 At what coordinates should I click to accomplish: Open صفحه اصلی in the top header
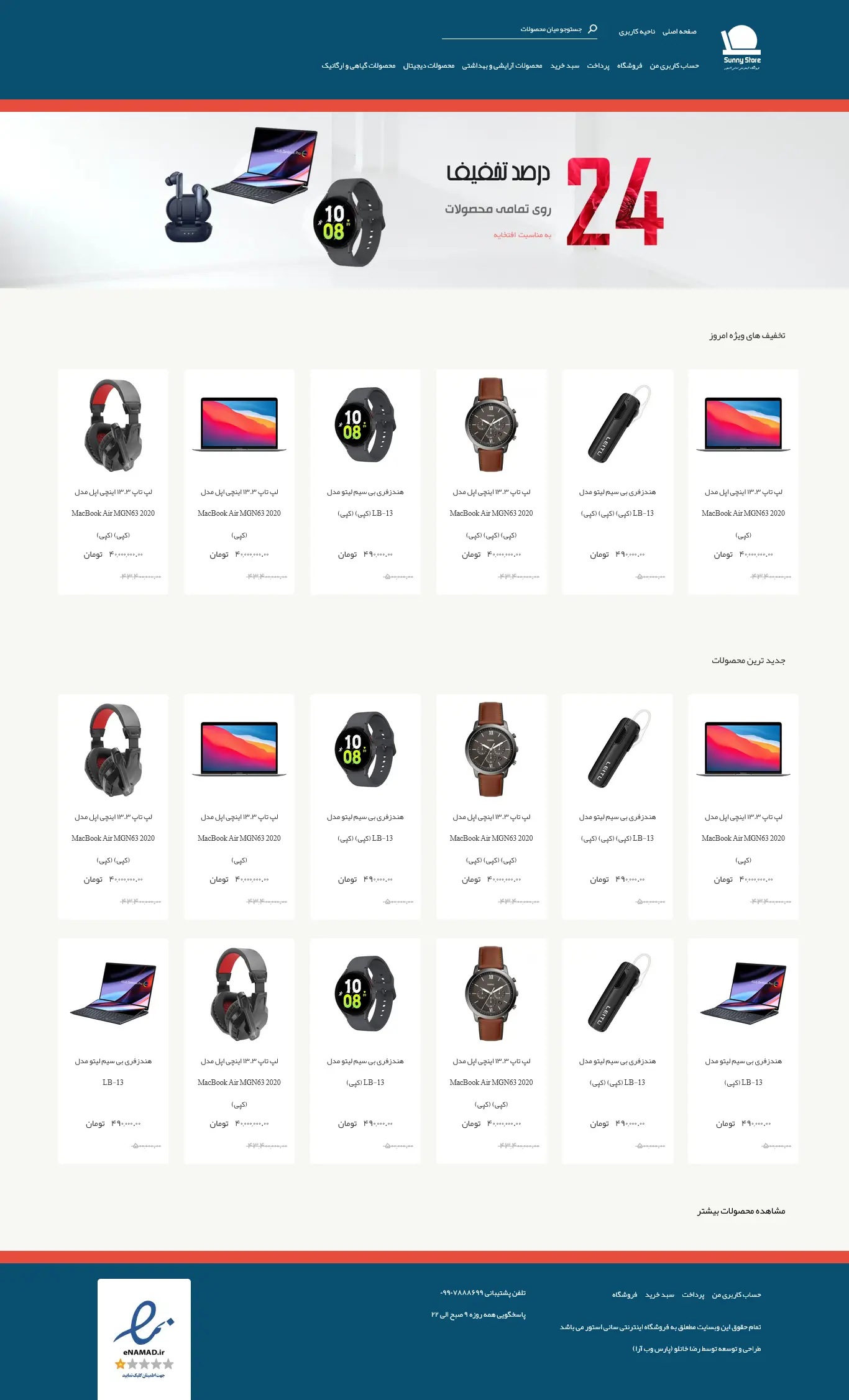pos(679,32)
